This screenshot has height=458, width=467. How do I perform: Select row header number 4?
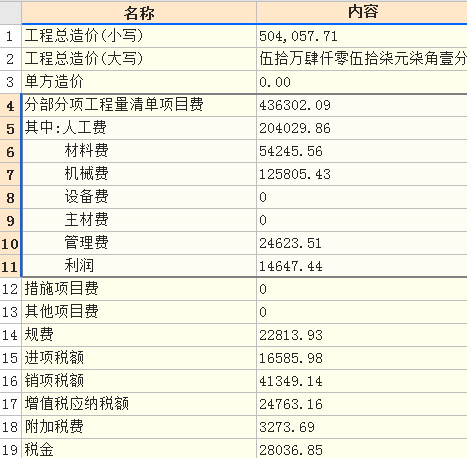10,105
